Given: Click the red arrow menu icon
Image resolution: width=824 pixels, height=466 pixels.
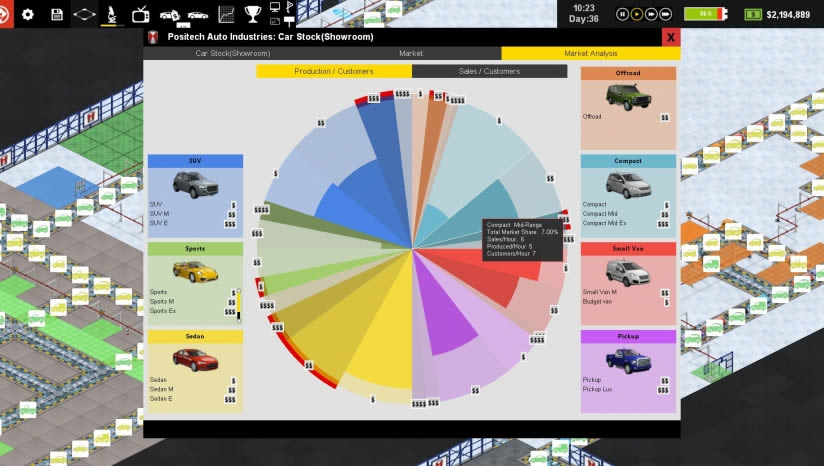Looking at the screenshot, I should pos(5,14).
